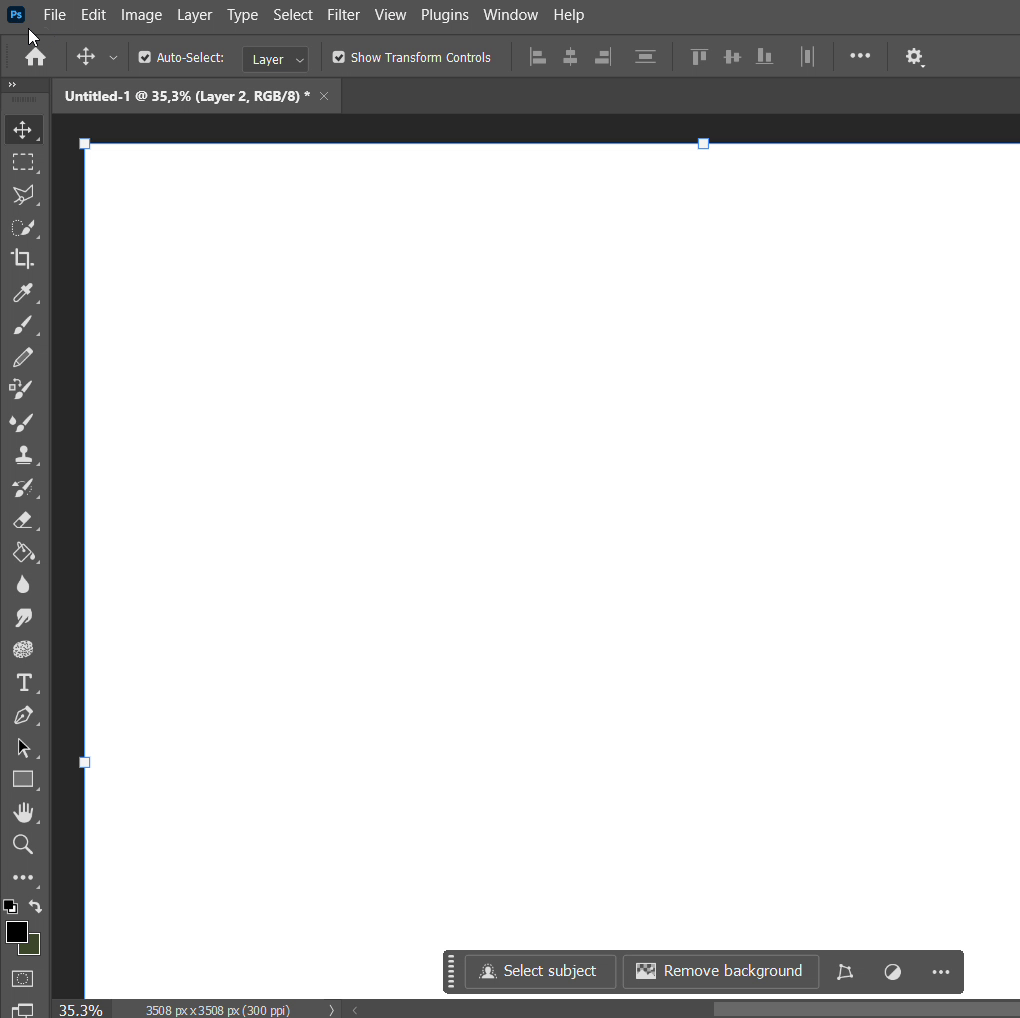Disable the Auto-Select checkbox
The width and height of the screenshot is (1020, 1018).
tap(145, 58)
